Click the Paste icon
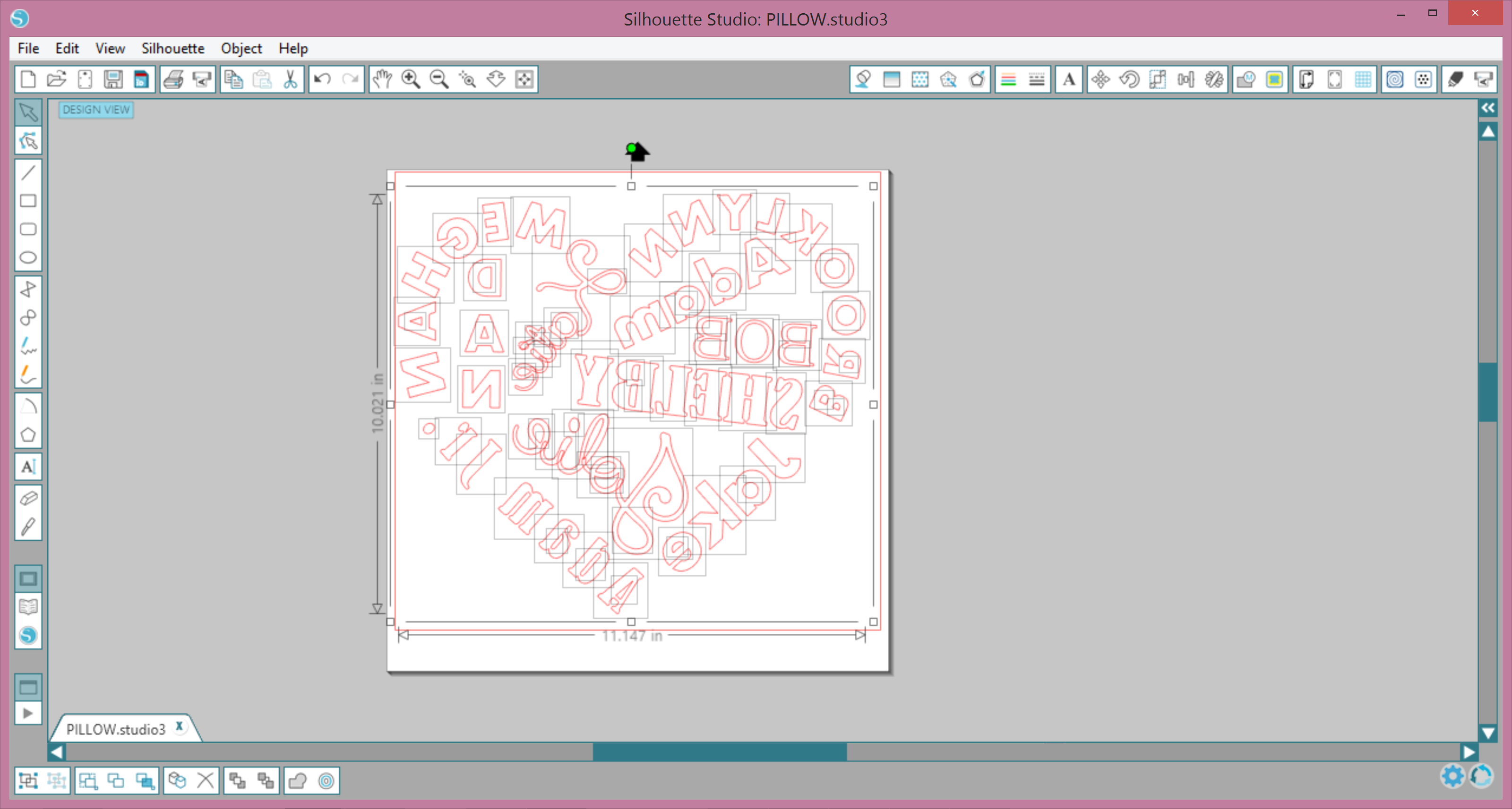 point(262,79)
